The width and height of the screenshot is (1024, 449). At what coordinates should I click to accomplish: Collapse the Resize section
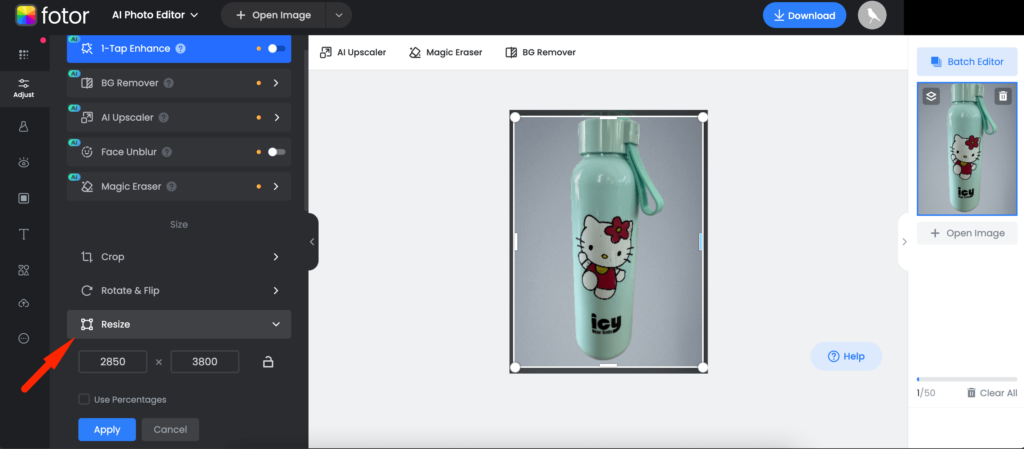point(179,324)
